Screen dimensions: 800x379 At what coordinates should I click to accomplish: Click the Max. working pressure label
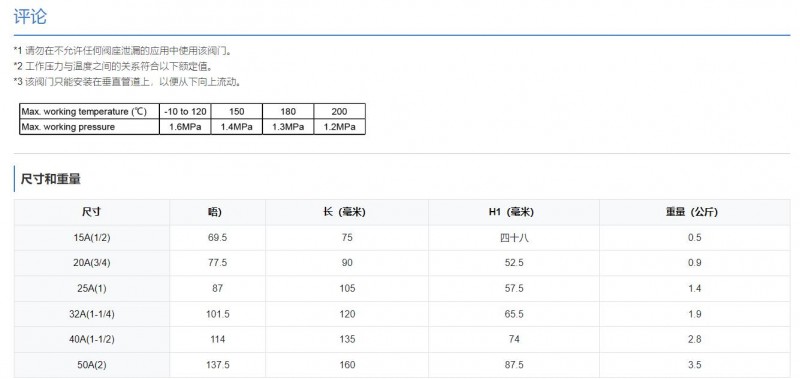pyautogui.click(x=68, y=127)
